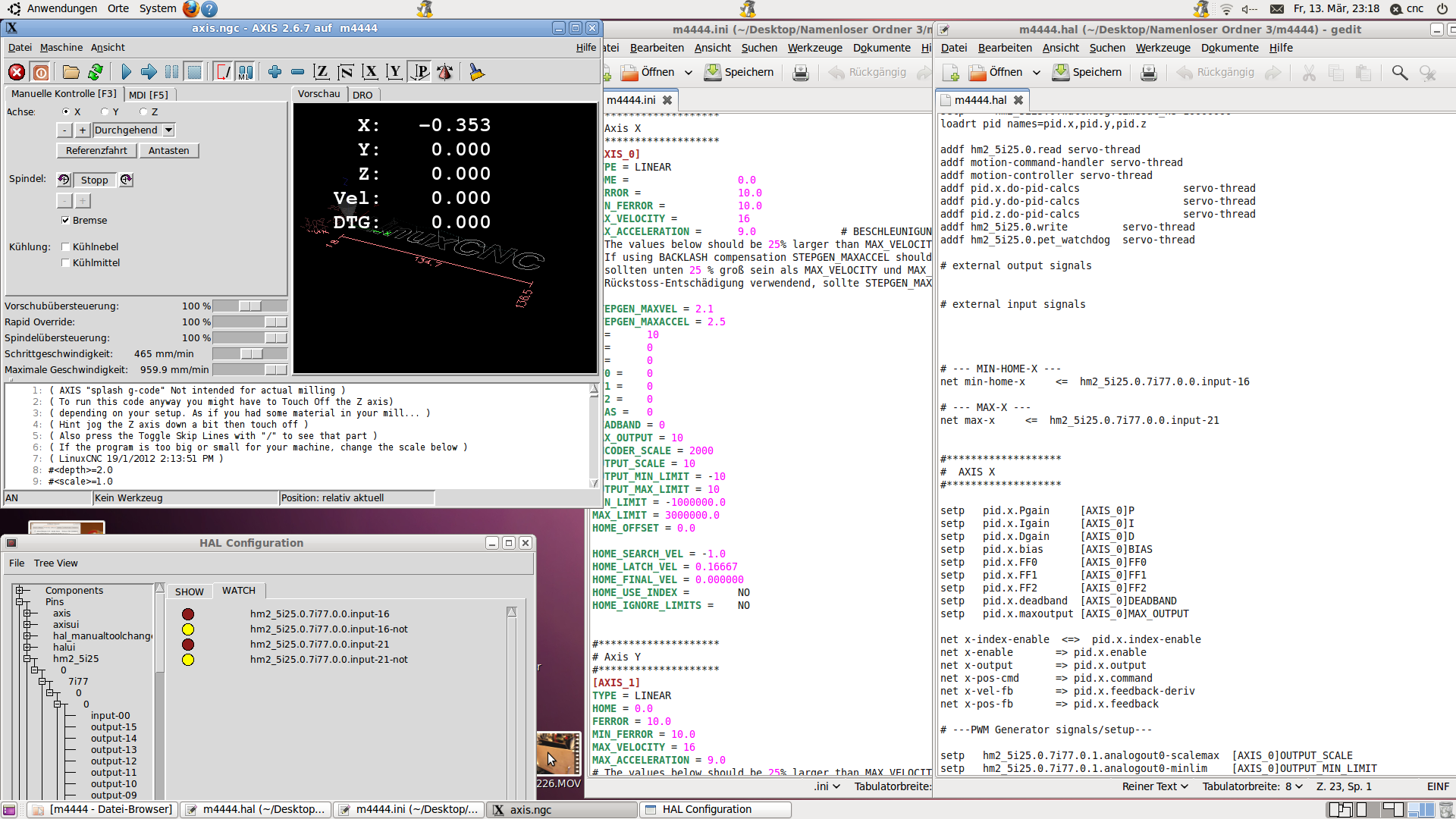The width and height of the screenshot is (1456, 819).
Task: Open the Maschine menu in AXIS
Action: [61, 47]
